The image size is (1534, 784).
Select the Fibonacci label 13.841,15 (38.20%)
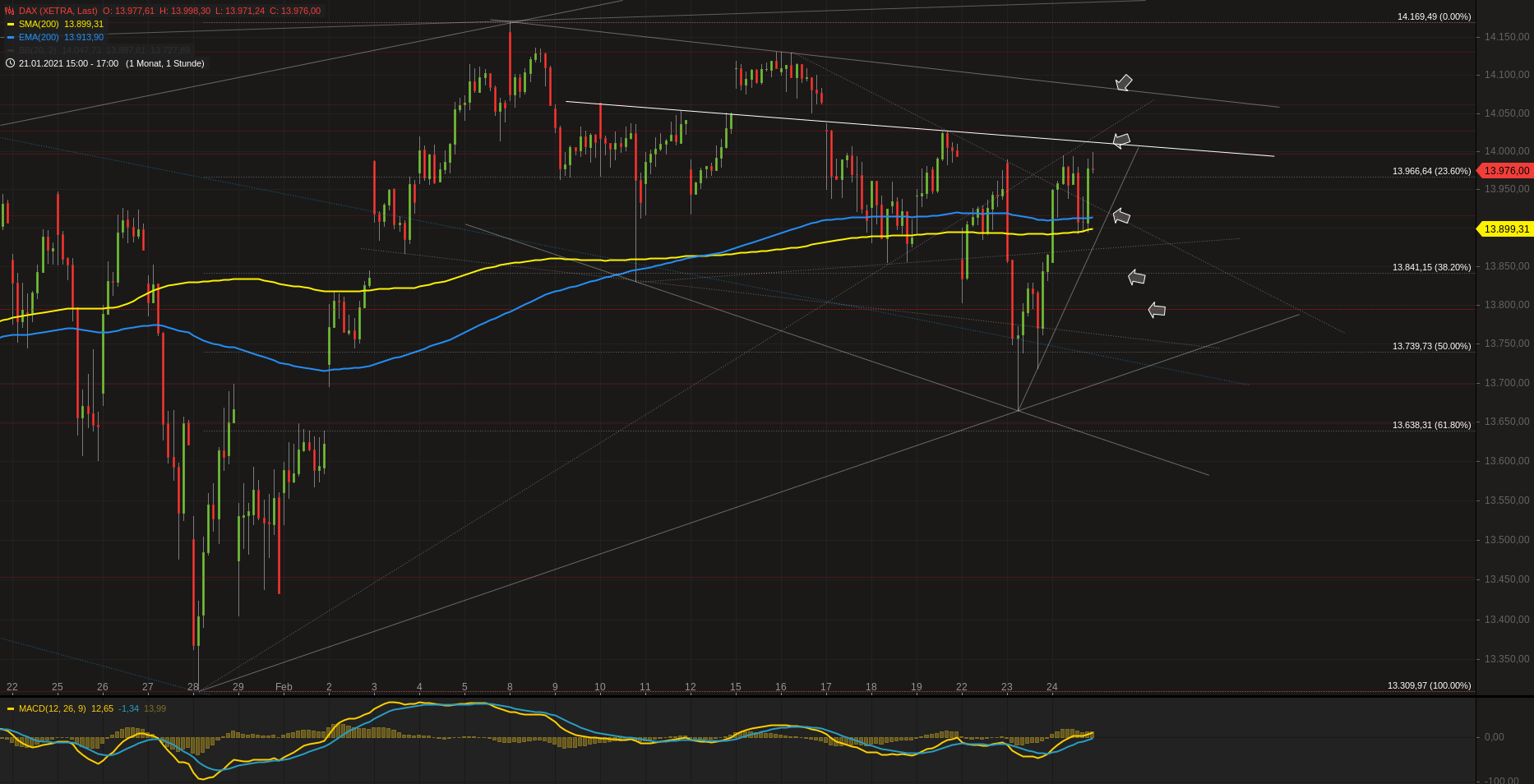coord(1431,267)
